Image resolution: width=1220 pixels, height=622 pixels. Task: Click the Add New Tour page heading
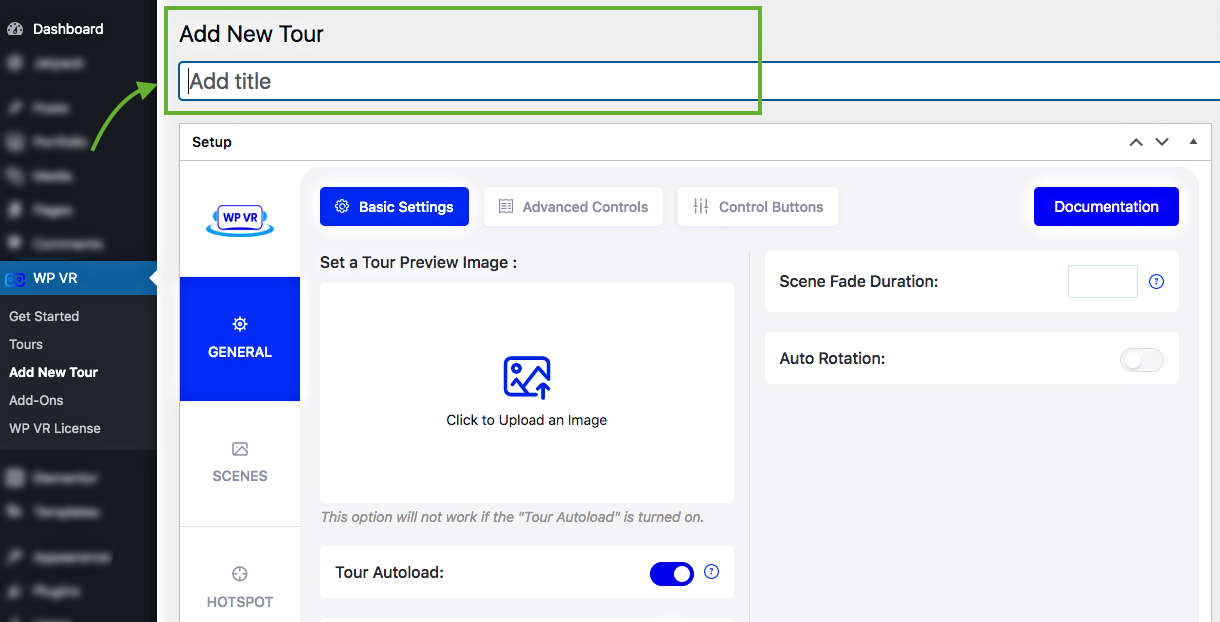tap(252, 34)
